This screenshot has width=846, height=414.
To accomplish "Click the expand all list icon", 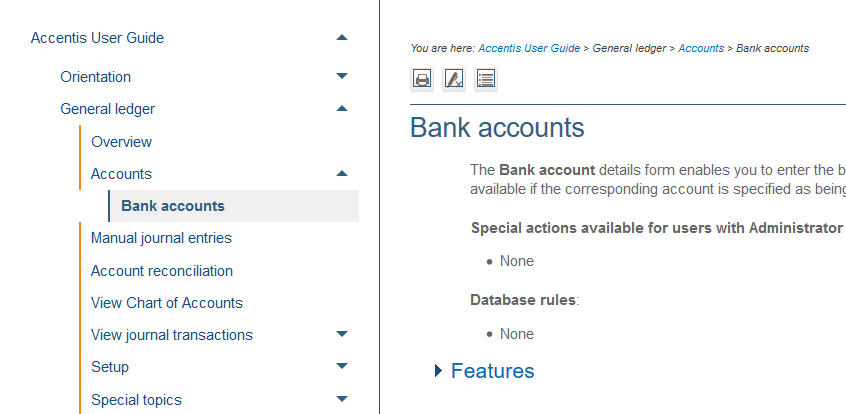I will coord(486,79).
